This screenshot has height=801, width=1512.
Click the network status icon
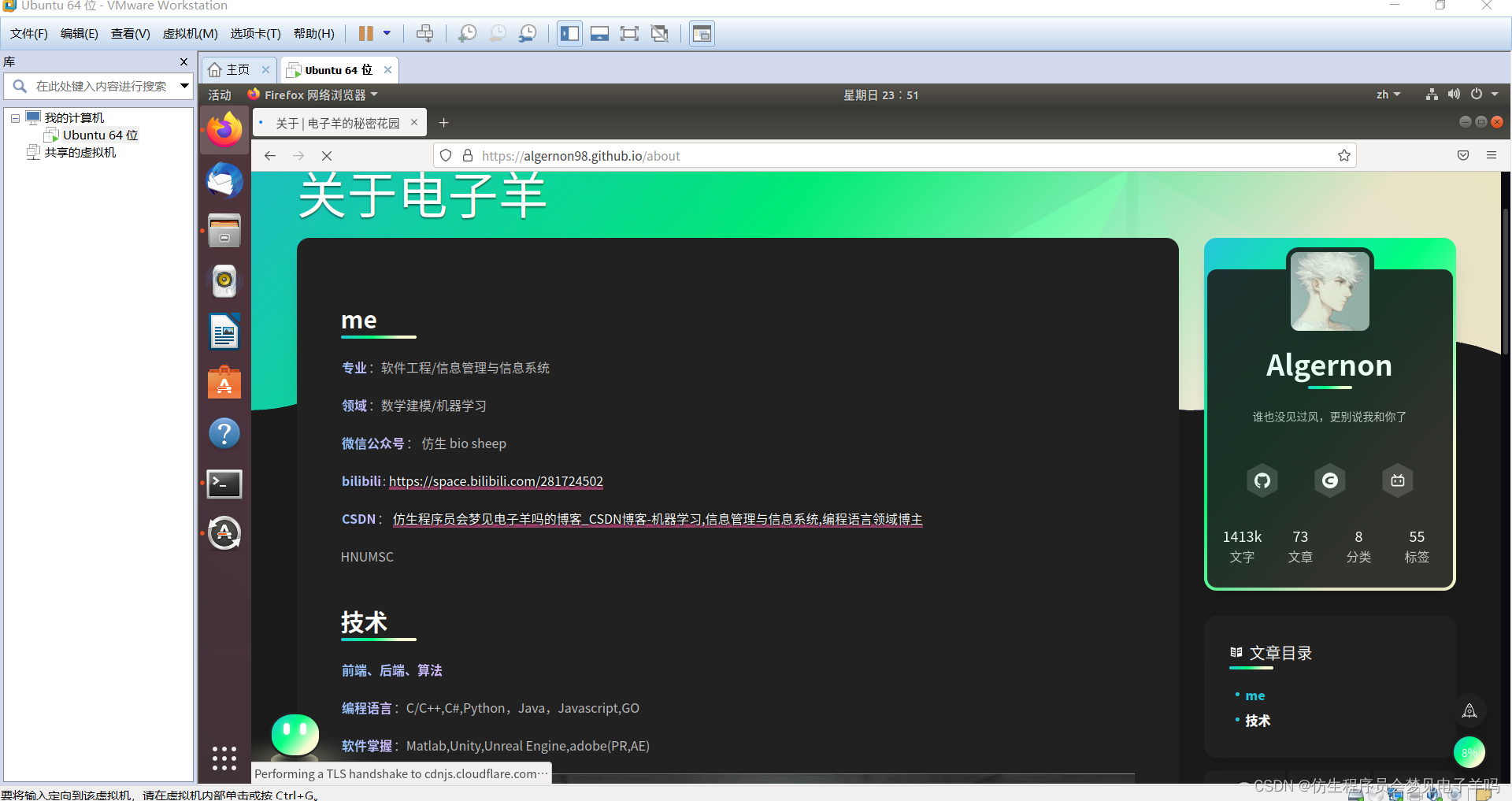pos(1432,95)
